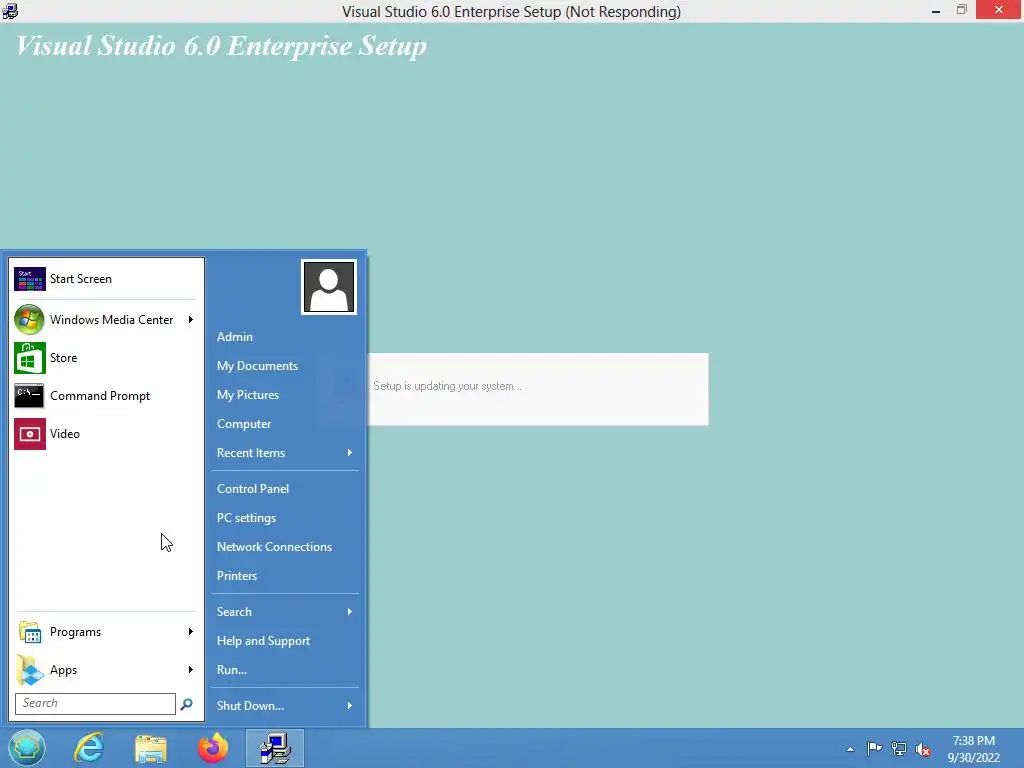Open the Start Screen tile icon

[29, 279]
